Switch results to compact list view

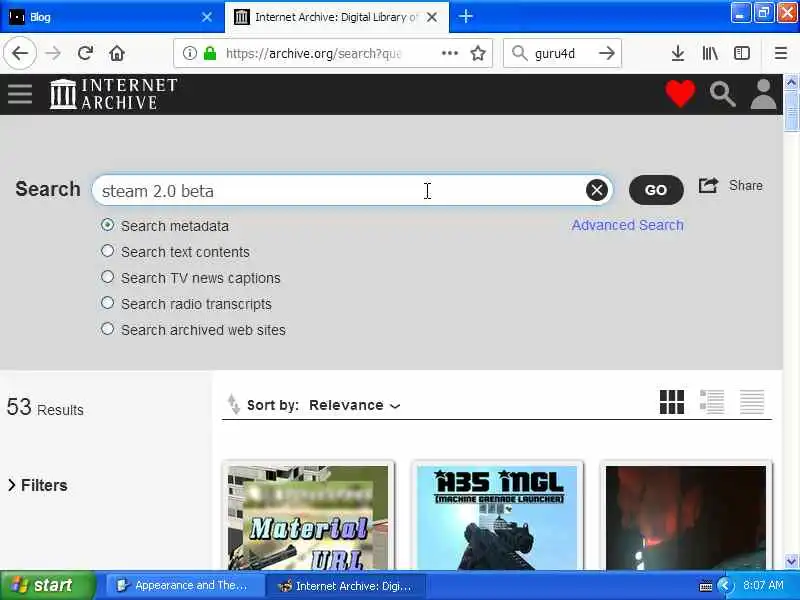click(752, 402)
